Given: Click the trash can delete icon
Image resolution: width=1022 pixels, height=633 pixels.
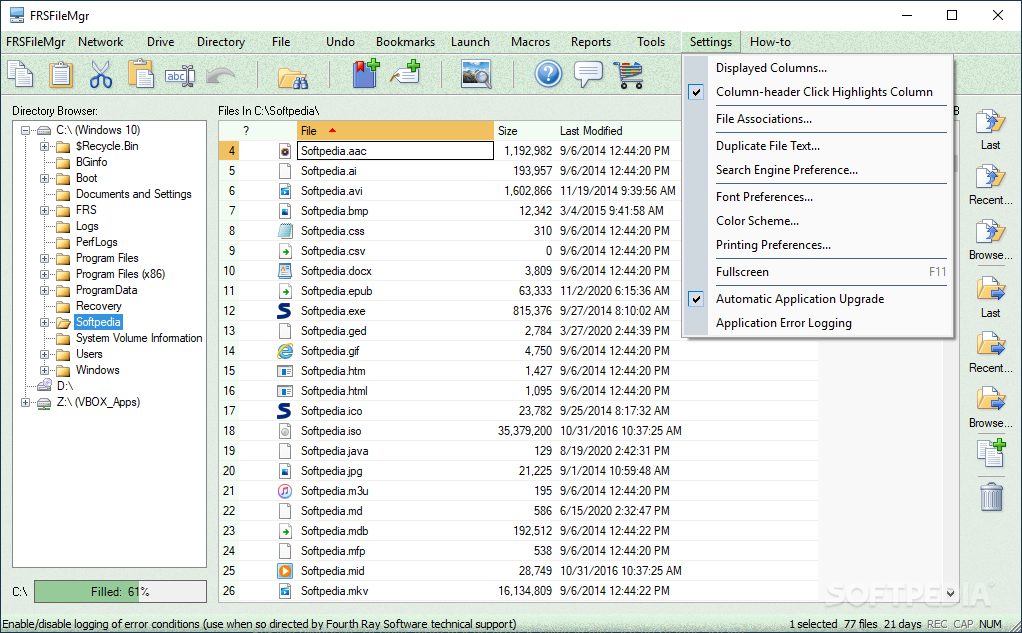Looking at the screenshot, I should click(x=991, y=497).
